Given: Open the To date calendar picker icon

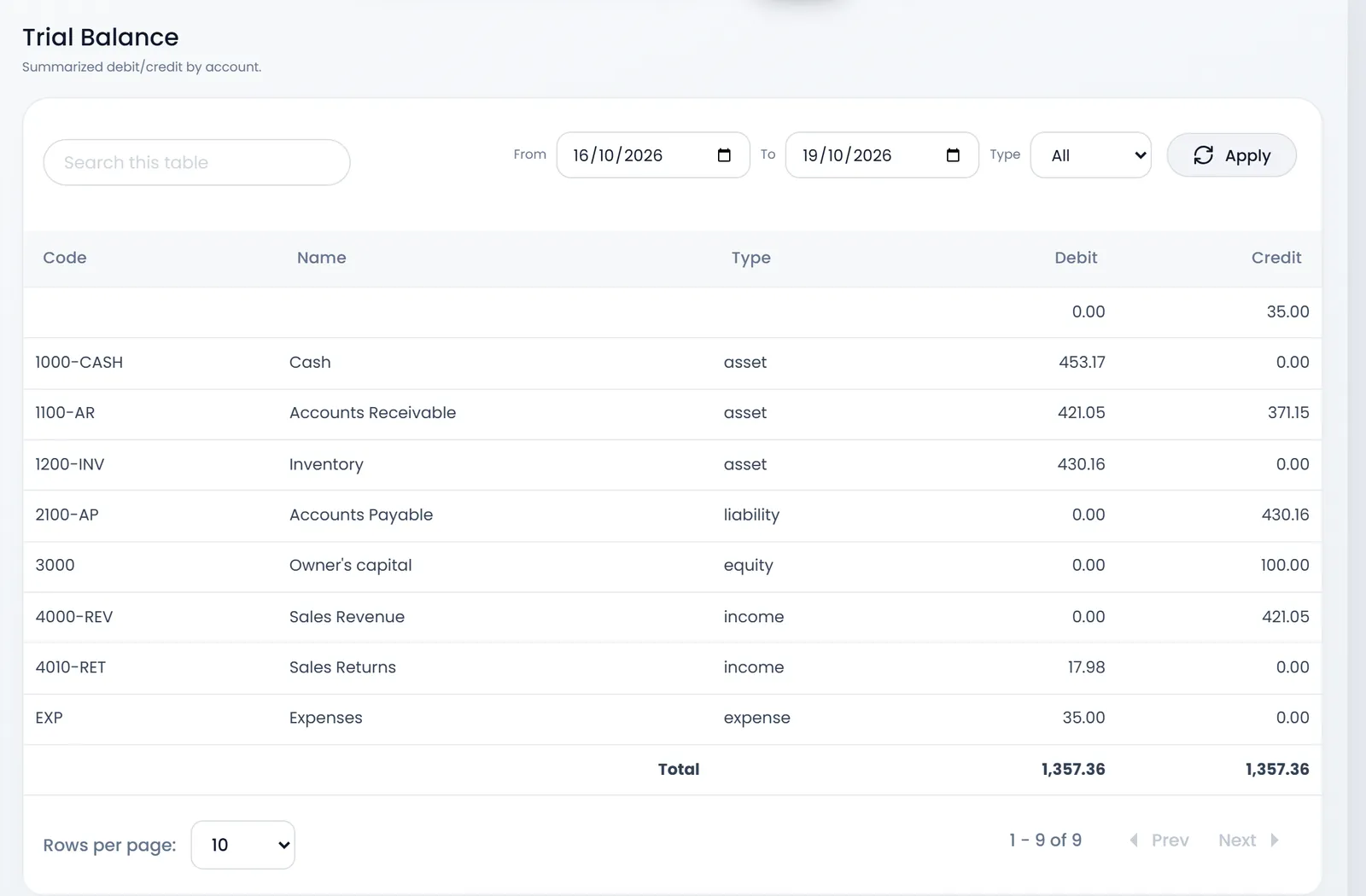Looking at the screenshot, I should [x=953, y=155].
